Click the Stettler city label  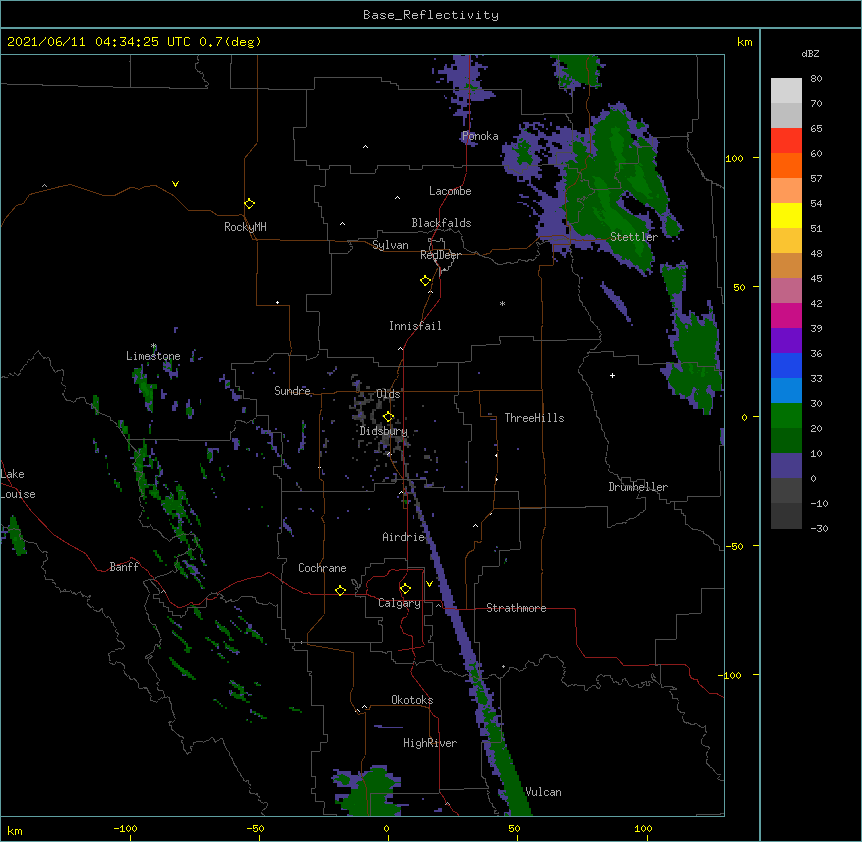[x=634, y=237]
